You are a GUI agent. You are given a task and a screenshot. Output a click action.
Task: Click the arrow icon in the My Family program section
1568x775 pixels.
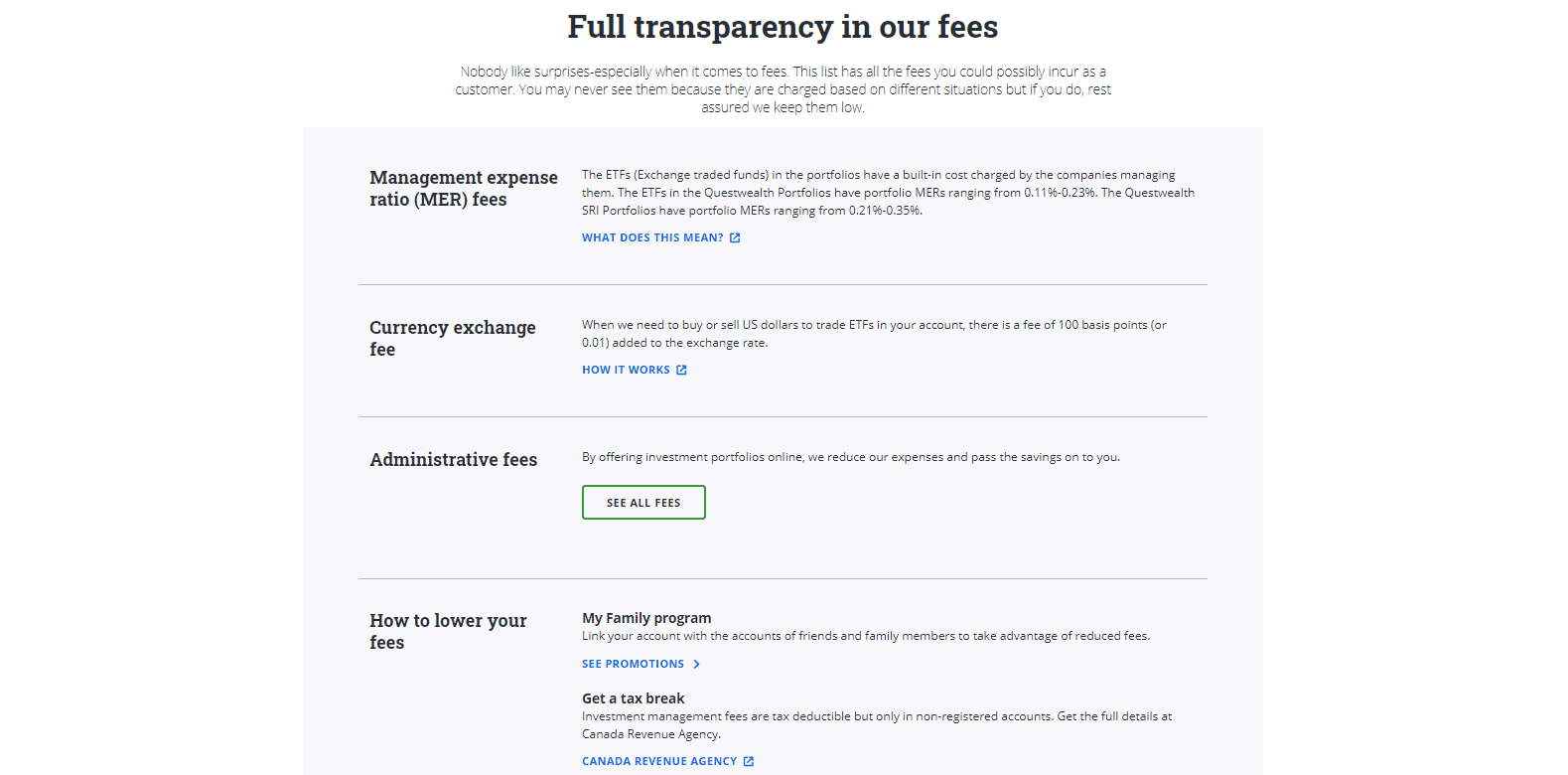(x=698, y=663)
